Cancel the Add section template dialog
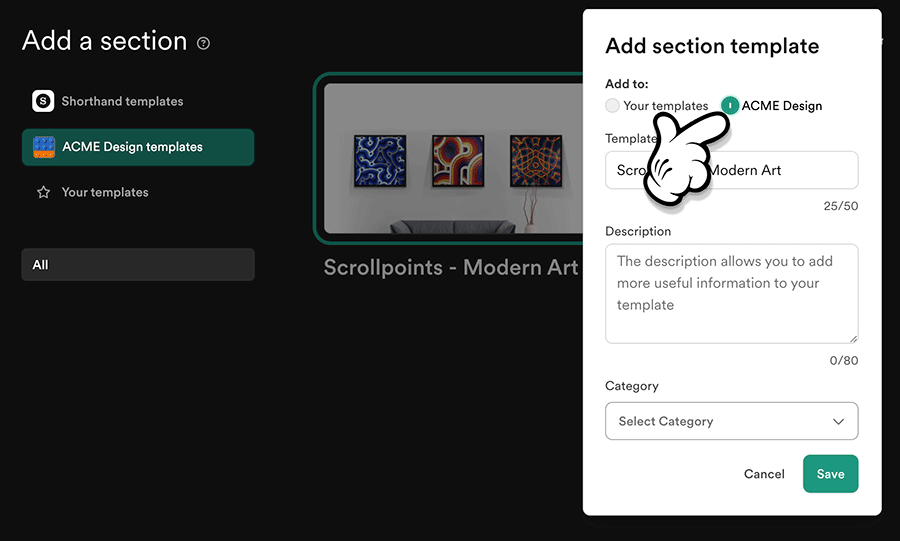900x541 pixels. [764, 474]
